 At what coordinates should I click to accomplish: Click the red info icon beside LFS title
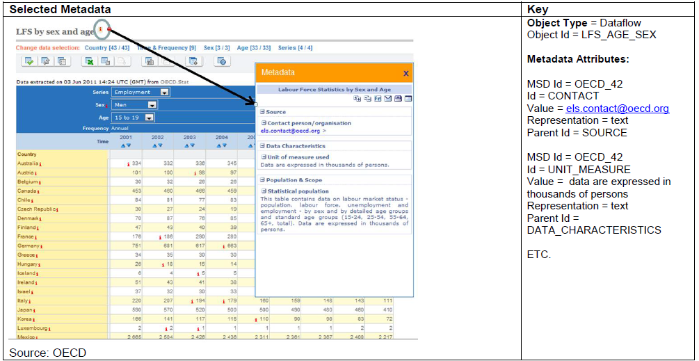point(101,29)
